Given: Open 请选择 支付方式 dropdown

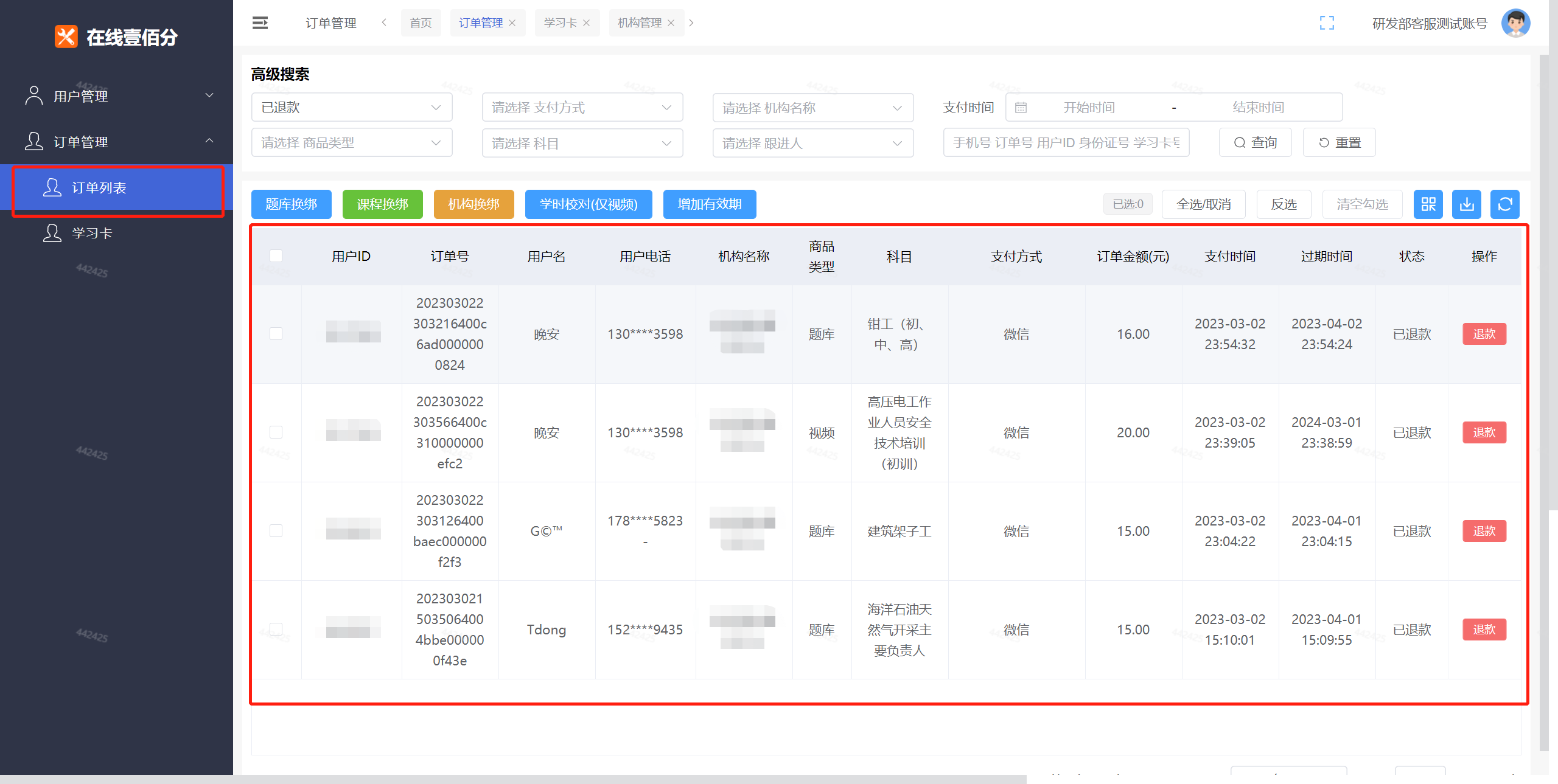Looking at the screenshot, I should point(582,108).
